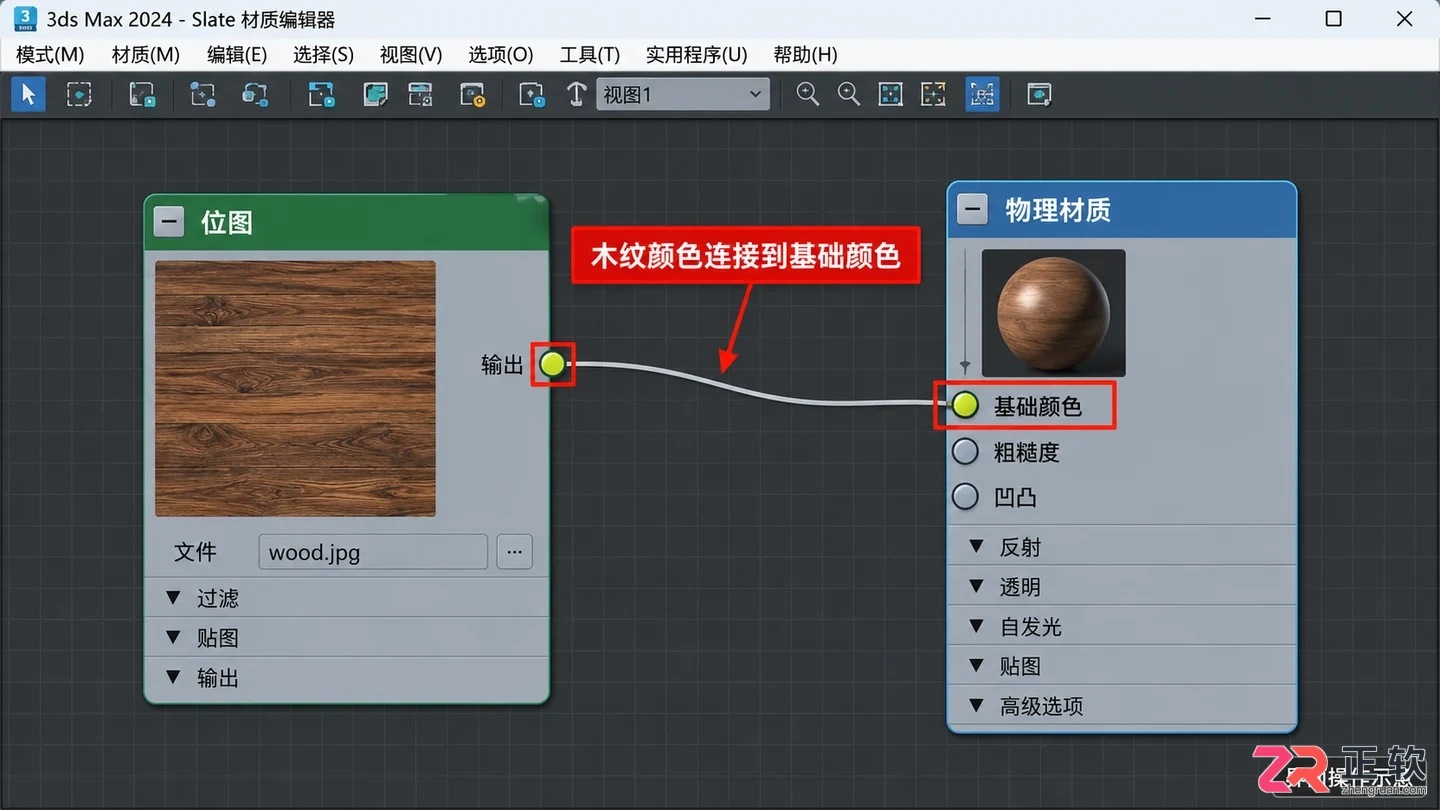Click the 凹凸 input socket
Viewport: 1440px width, 810px height.
tap(965, 496)
